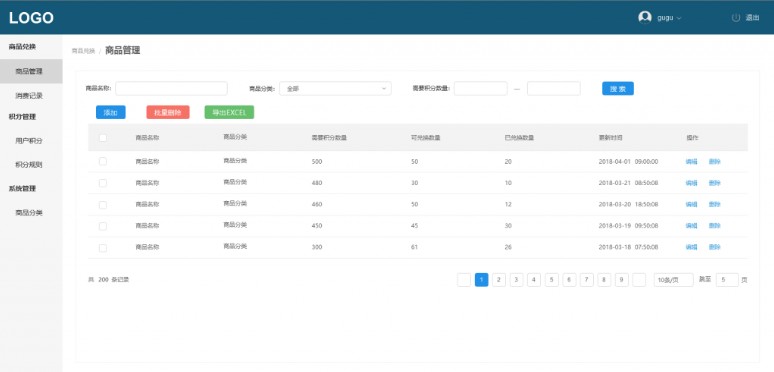Expand the gugu user dropdown arrow
The image size is (774, 372).
679,18
